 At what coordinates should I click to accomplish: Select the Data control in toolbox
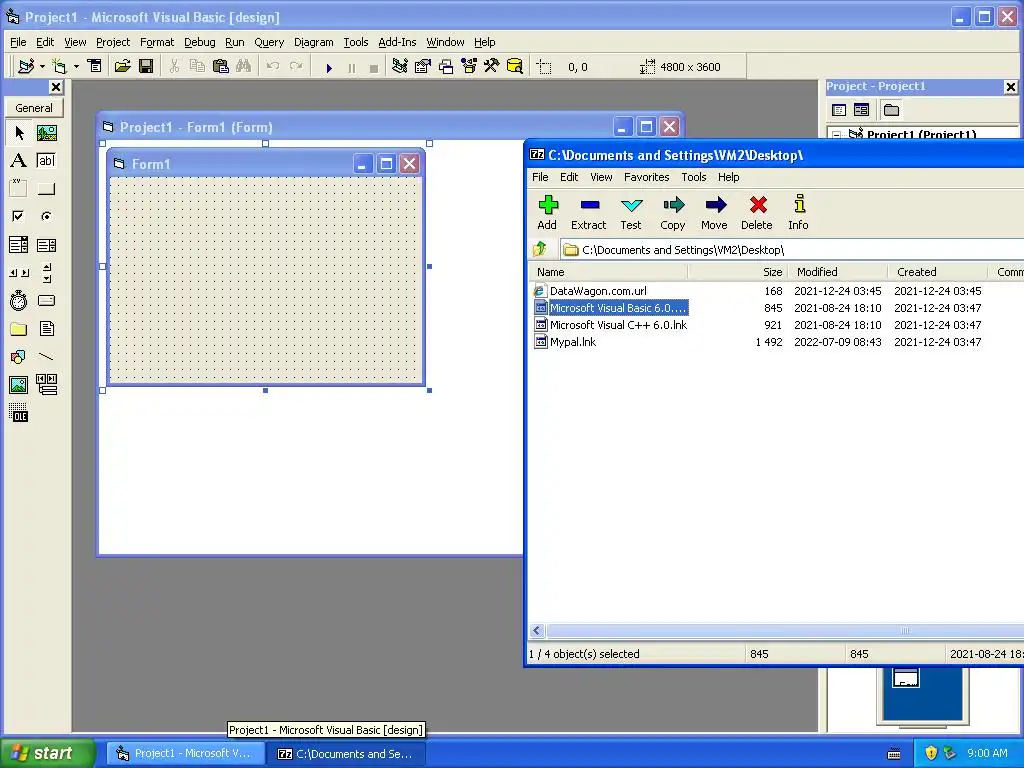(46, 385)
